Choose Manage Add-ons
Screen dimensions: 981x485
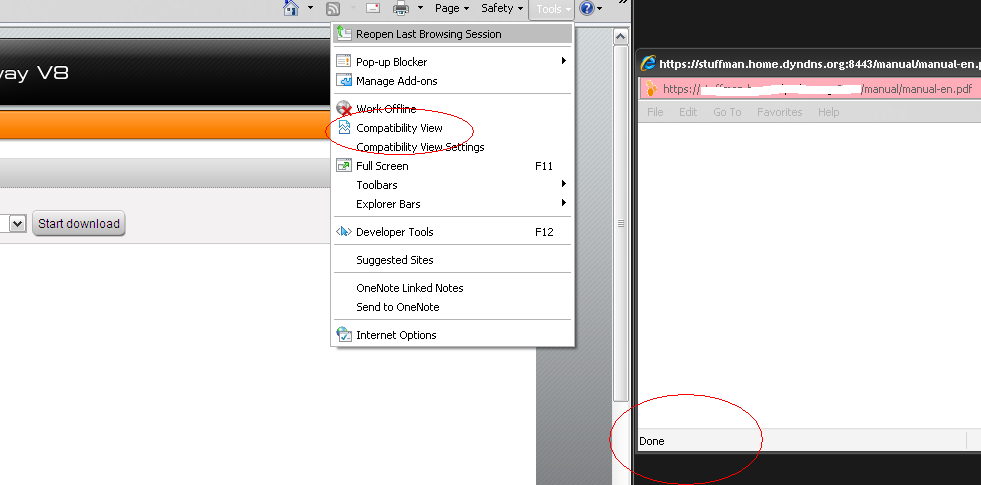pos(452,81)
